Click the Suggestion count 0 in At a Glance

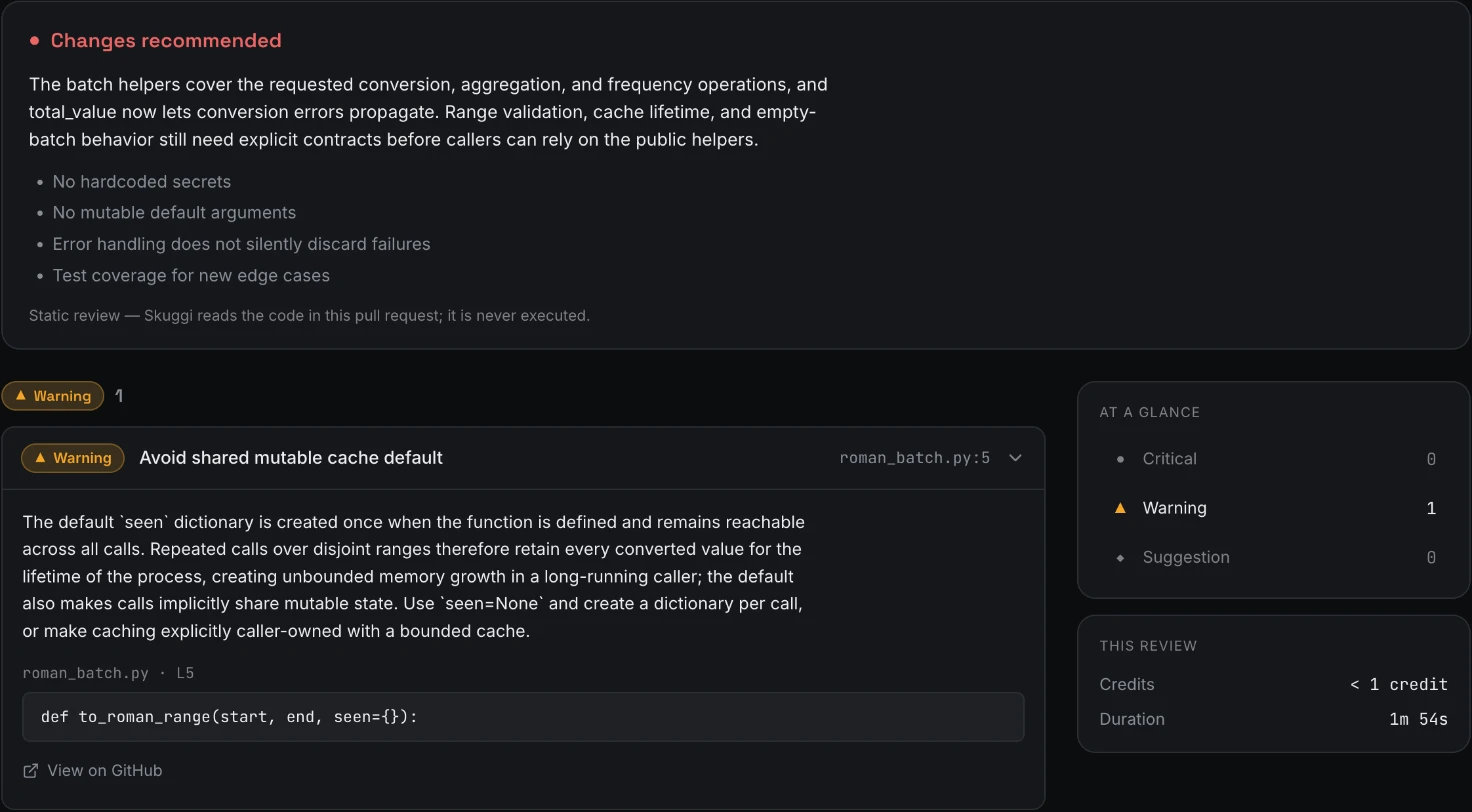point(1431,557)
